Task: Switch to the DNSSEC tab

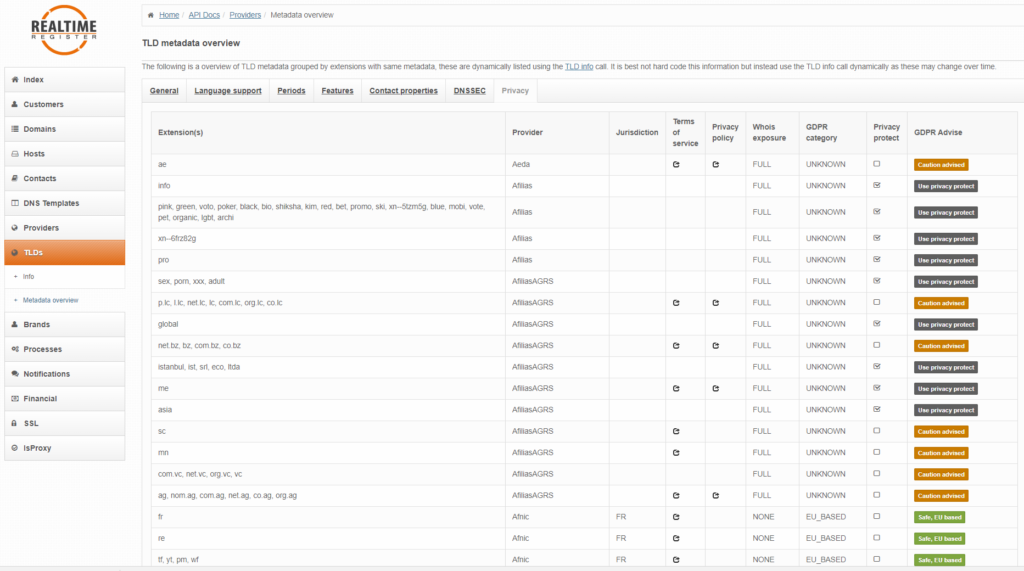Action: (470, 91)
